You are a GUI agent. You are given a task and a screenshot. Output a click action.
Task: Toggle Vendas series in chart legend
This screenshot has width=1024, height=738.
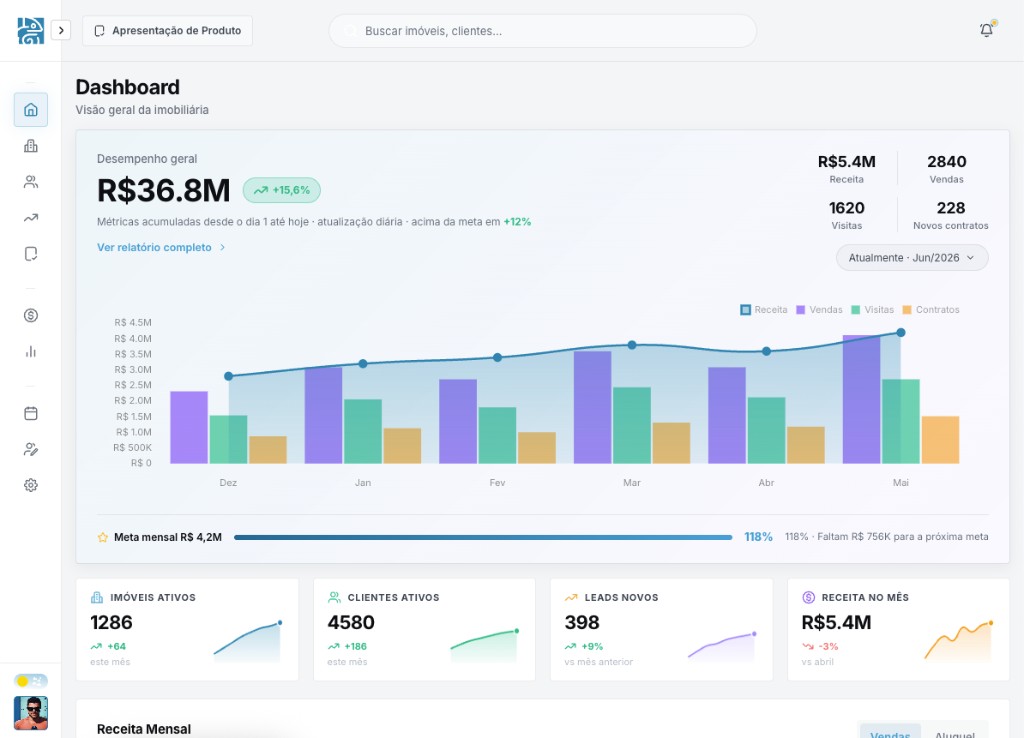(819, 310)
